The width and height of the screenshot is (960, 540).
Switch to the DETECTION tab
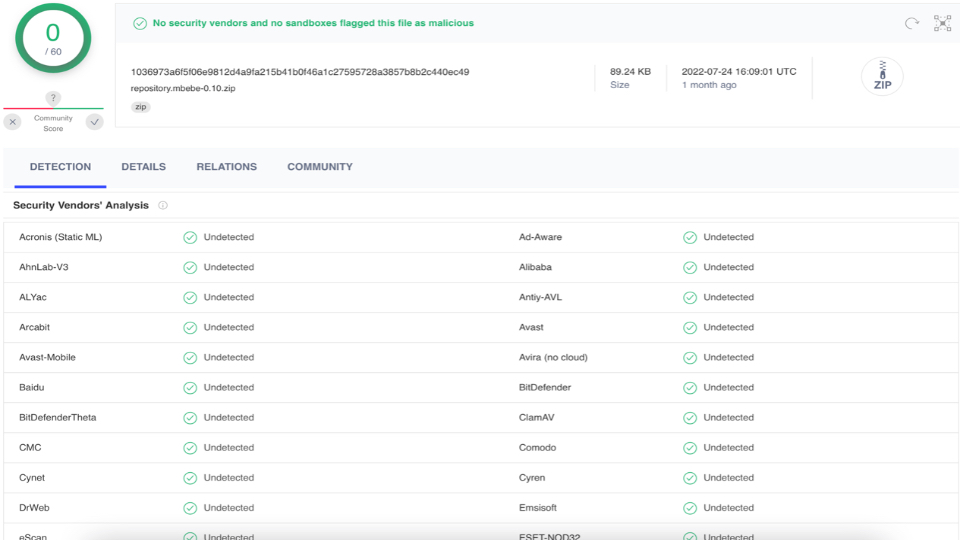point(60,167)
